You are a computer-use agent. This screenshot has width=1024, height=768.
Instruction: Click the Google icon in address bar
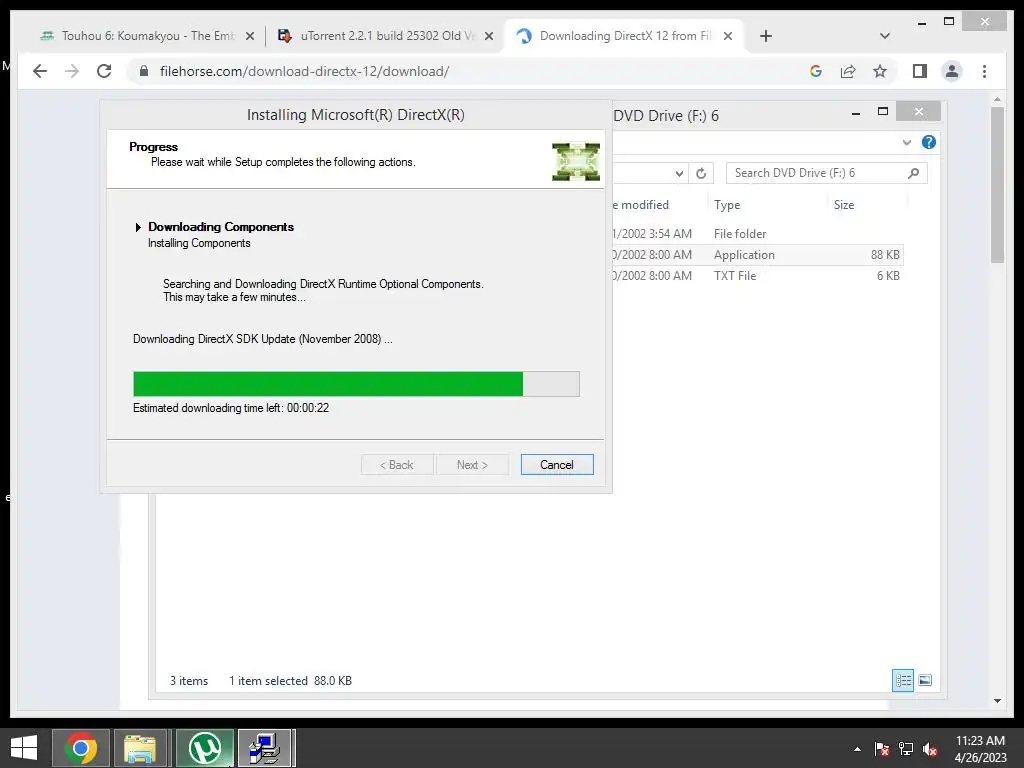click(816, 71)
